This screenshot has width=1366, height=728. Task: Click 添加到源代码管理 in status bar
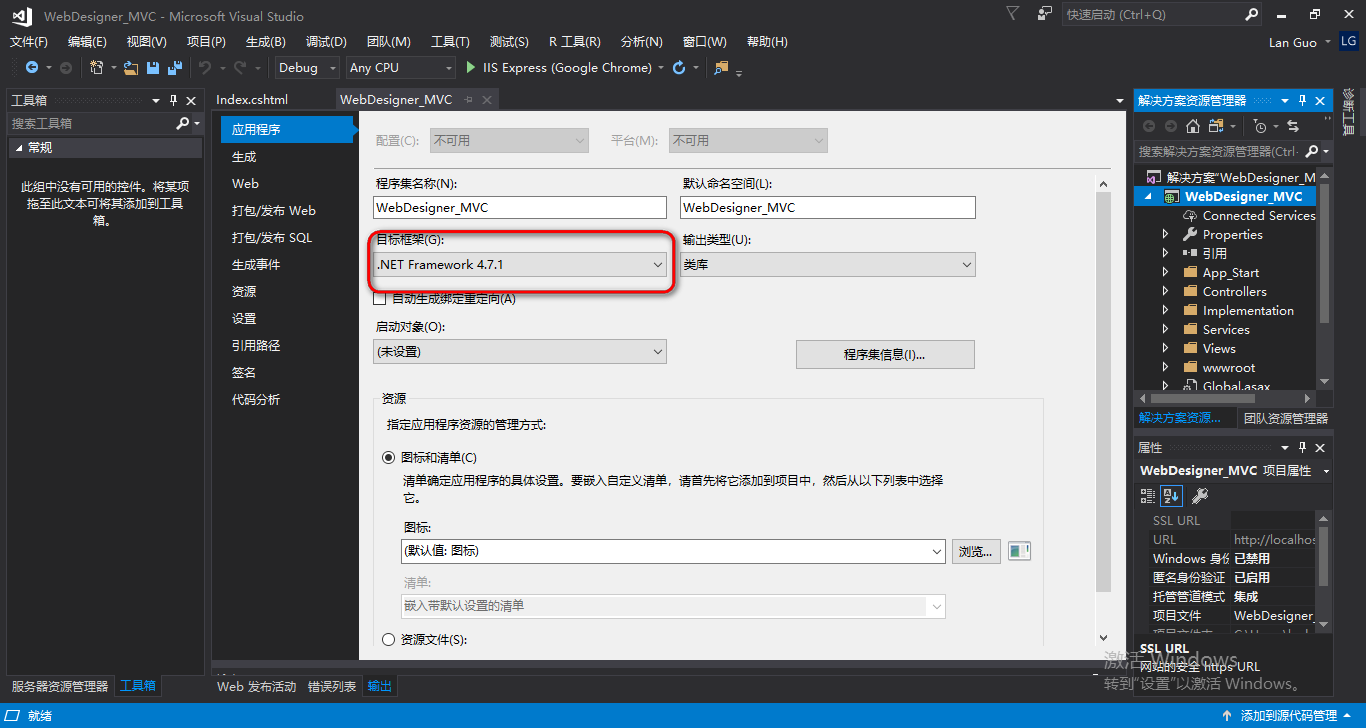point(1288,716)
